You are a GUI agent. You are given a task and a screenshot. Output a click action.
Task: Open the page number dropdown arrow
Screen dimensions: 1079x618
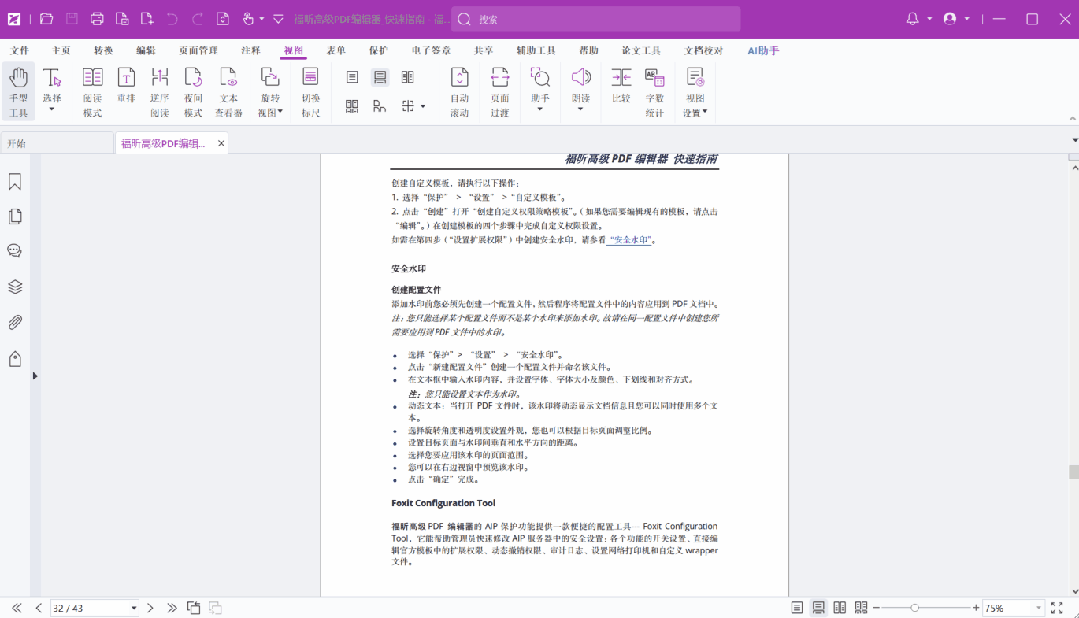coord(133,608)
